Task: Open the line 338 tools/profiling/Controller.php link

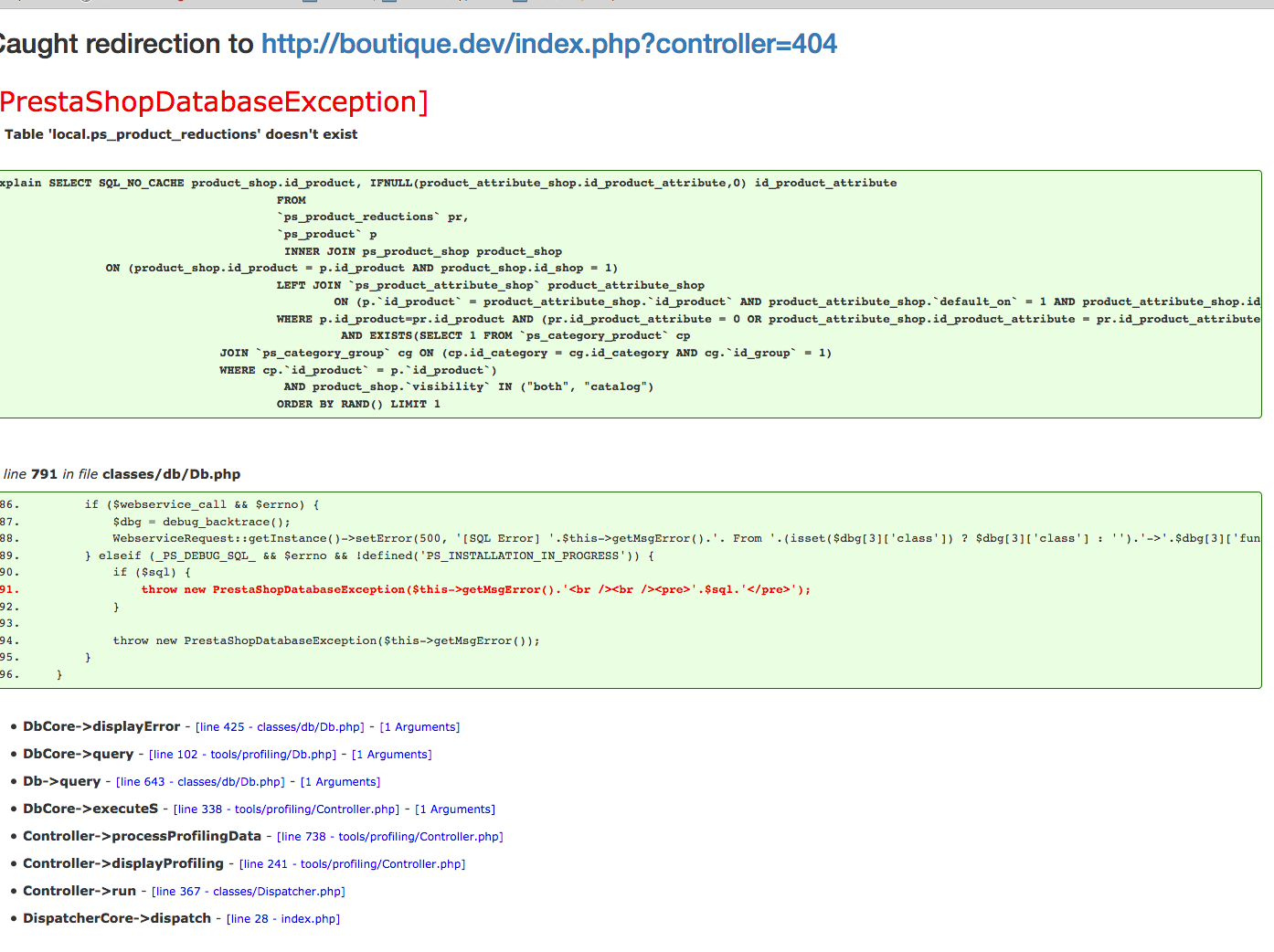Action: pyautogui.click(x=286, y=809)
